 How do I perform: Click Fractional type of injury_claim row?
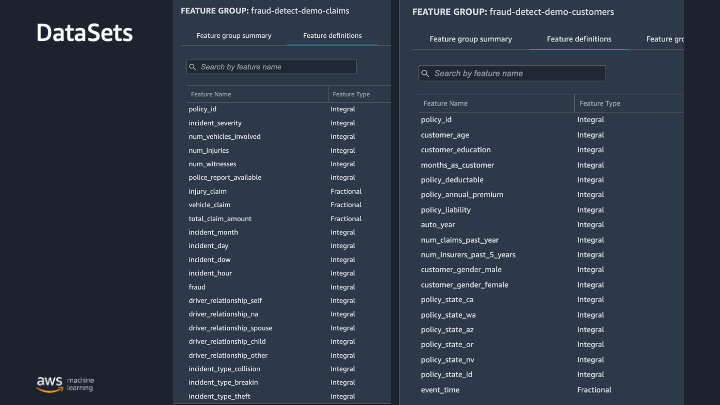(346, 191)
